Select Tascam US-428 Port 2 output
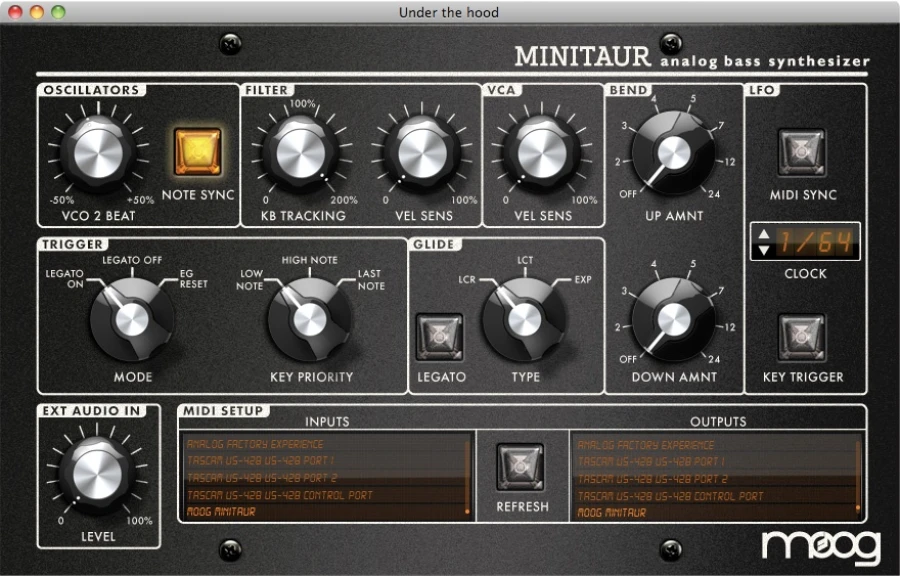This screenshot has height=576, width=900. pos(716,478)
